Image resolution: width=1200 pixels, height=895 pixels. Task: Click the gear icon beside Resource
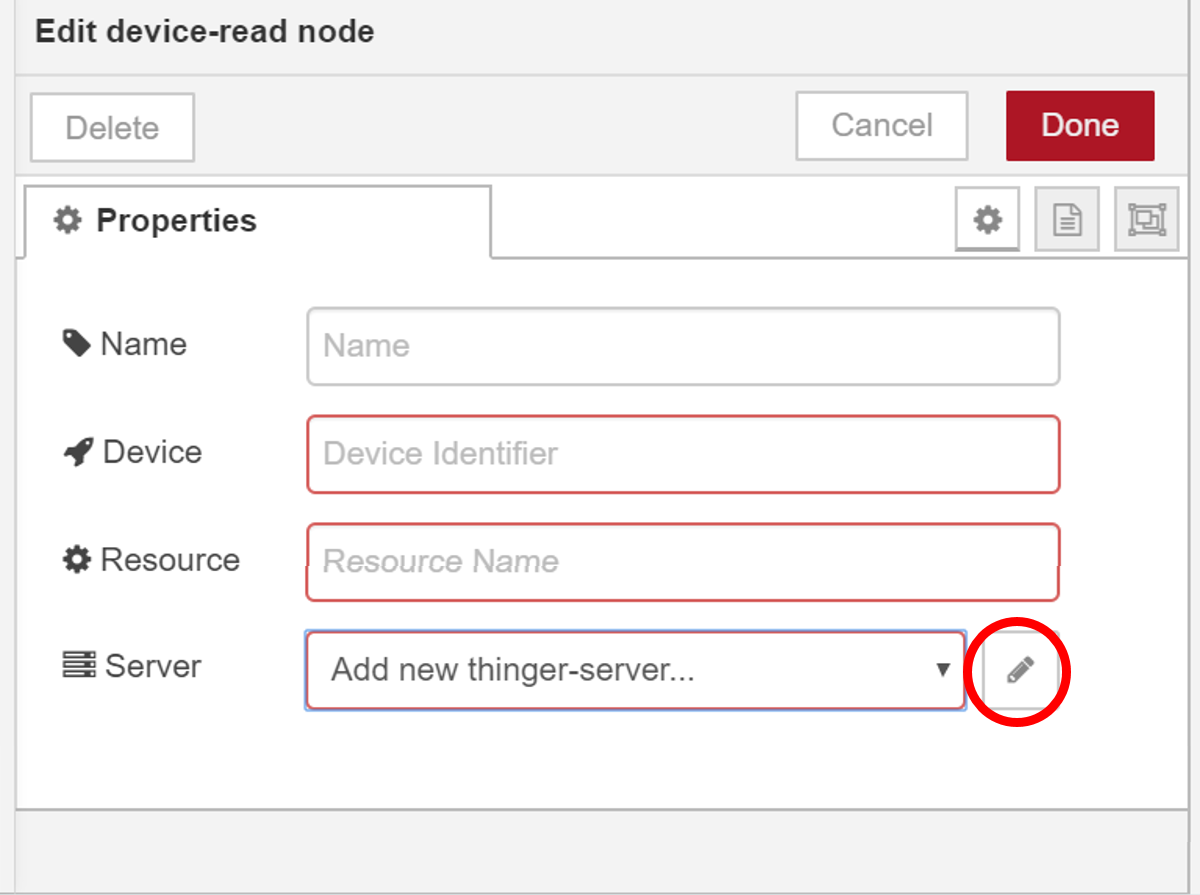tap(76, 560)
